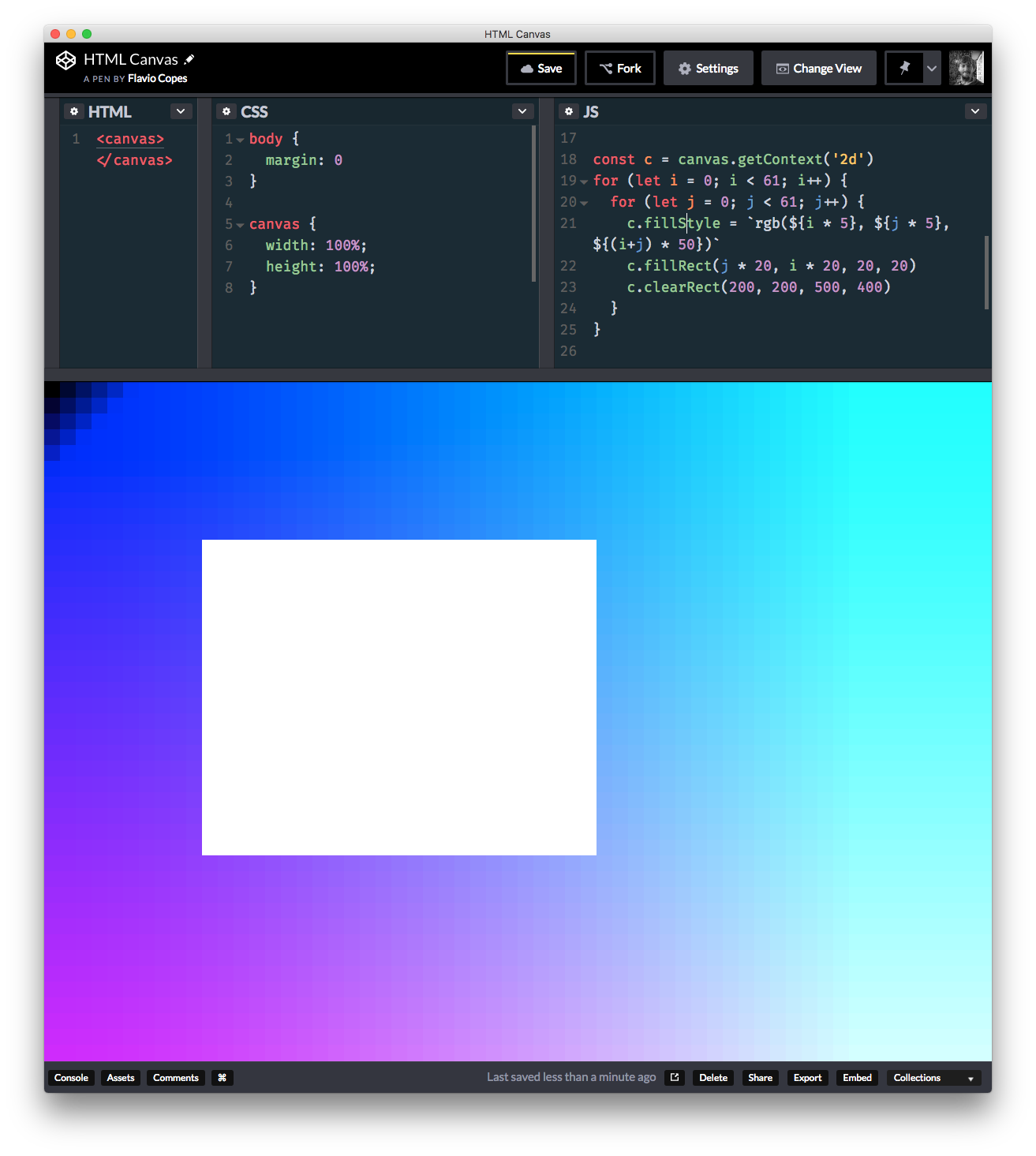Toggle the Console panel
1036x1156 pixels.
tap(71, 1078)
